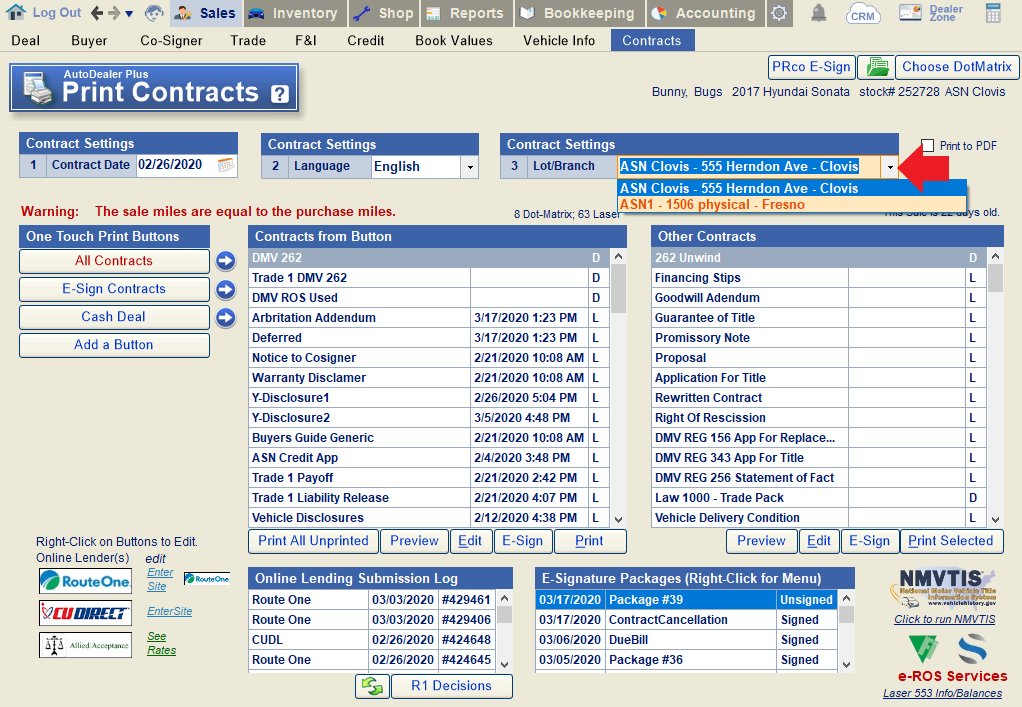
Task: Click the green refresh icon beside R1 Decisions
Action: (372, 686)
